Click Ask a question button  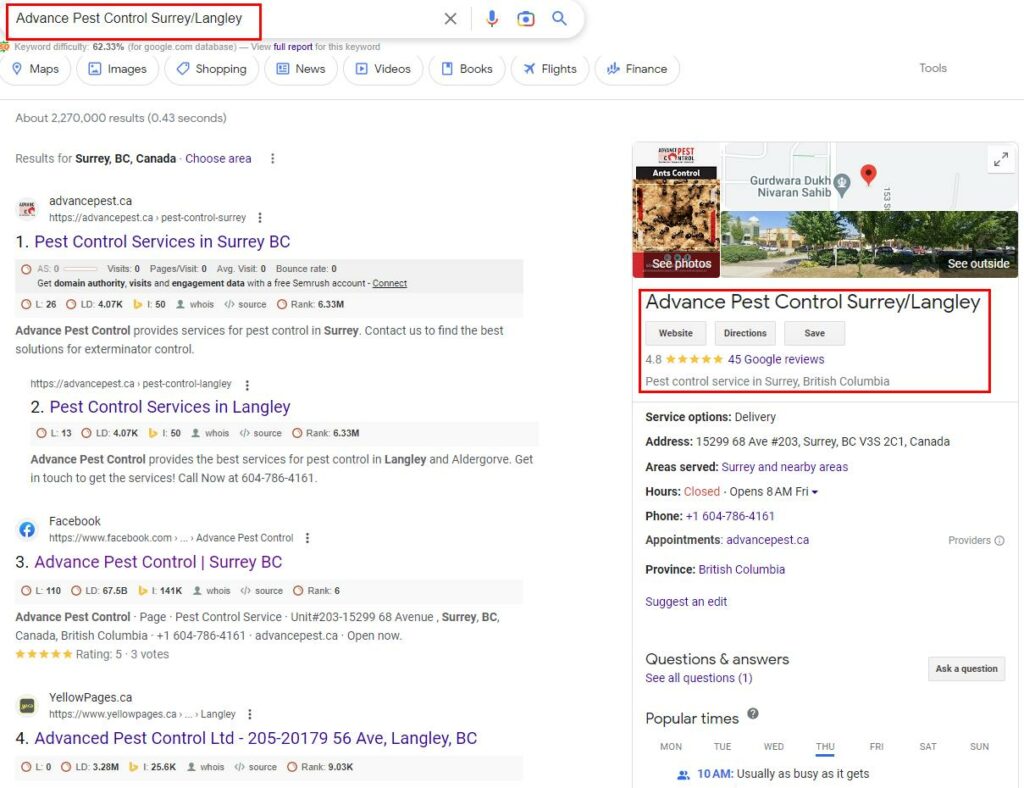(x=967, y=669)
